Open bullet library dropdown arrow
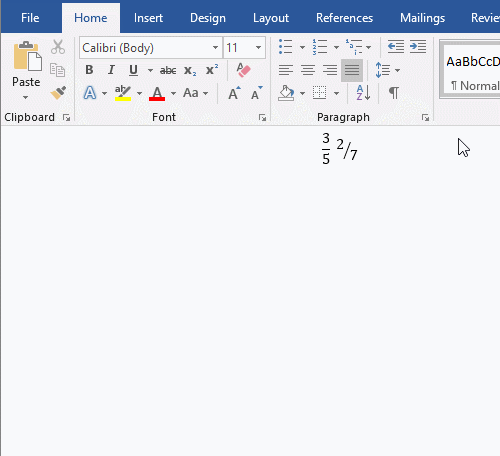 302,47
